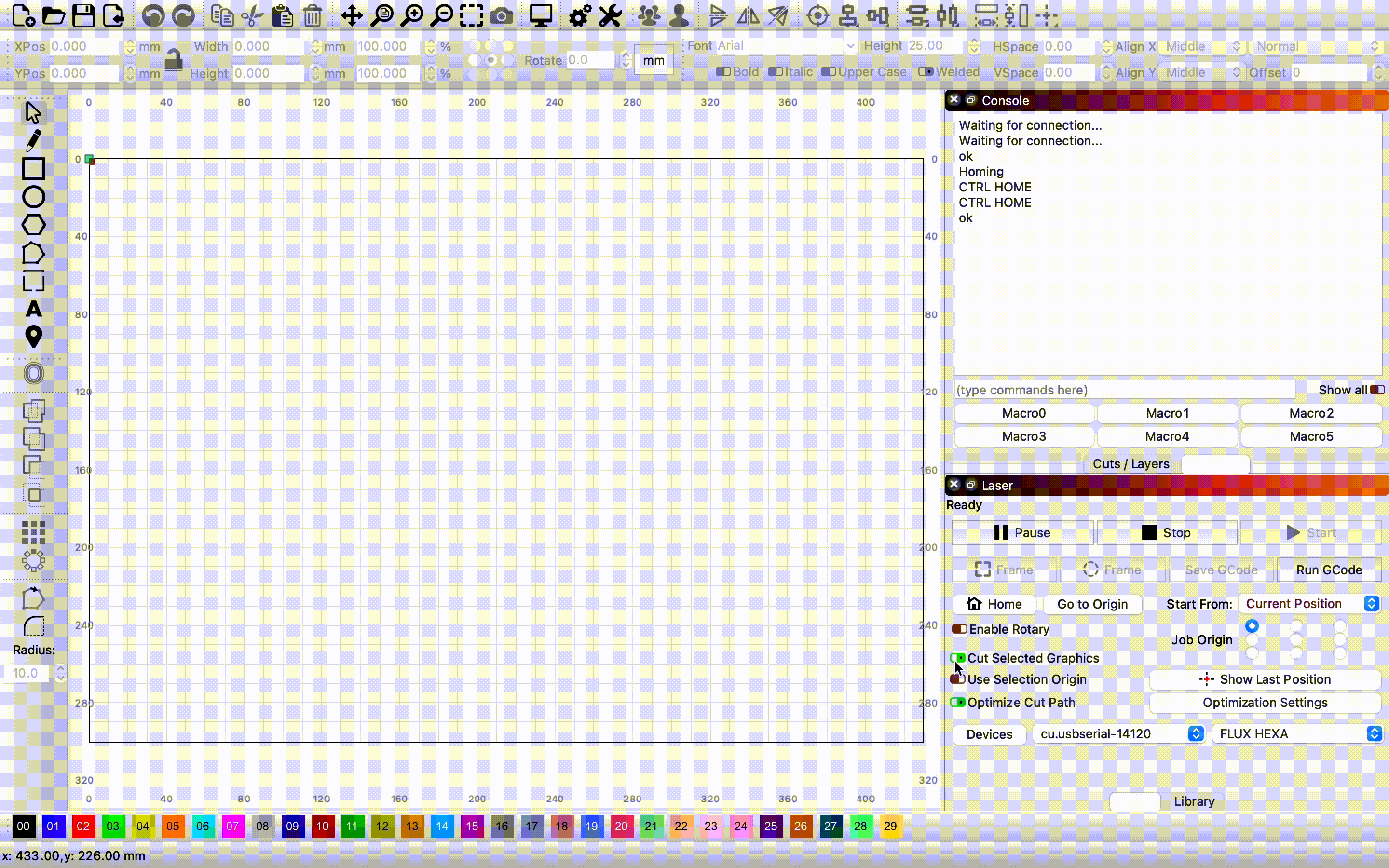1389x868 pixels.
Task: Open the FLUX HEXA device dropdown
Action: pyautogui.click(x=1299, y=733)
